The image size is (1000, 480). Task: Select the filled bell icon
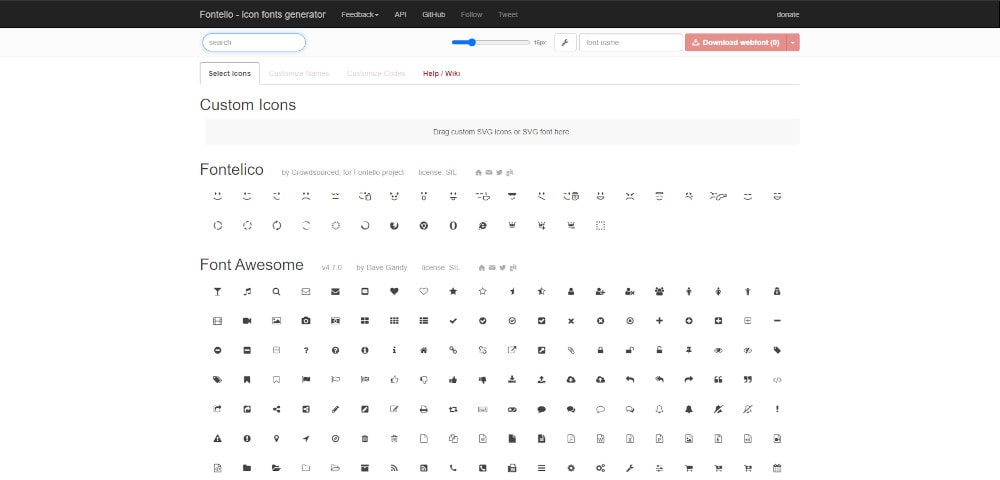[x=689, y=409]
